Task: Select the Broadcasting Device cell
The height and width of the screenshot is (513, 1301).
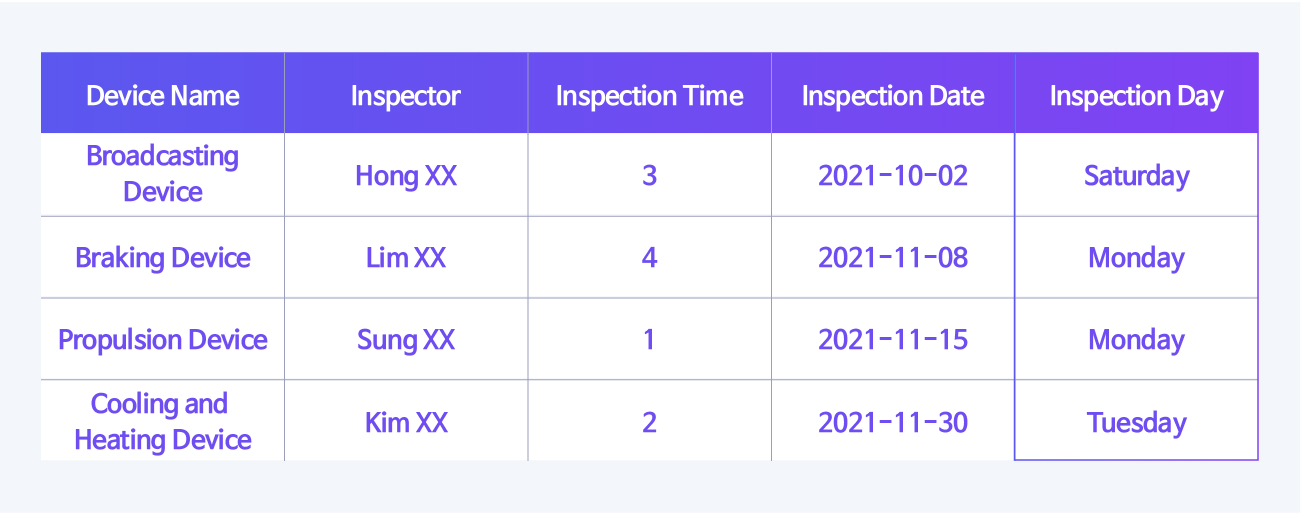Action: 163,174
